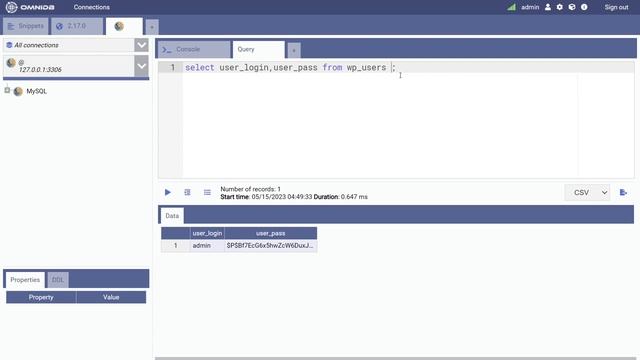This screenshot has width=640, height=360.
Task: Select the password hash cell
Action: (x=271, y=246)
